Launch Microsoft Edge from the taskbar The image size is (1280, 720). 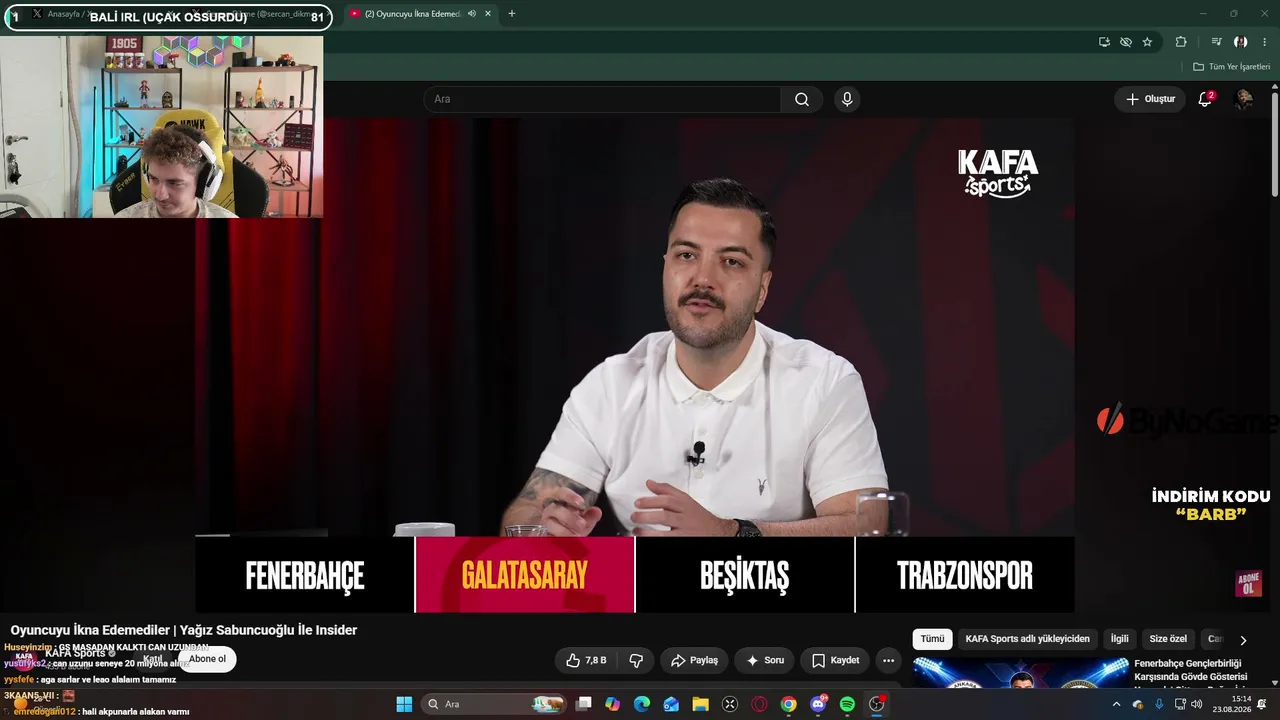pos(642,704)
